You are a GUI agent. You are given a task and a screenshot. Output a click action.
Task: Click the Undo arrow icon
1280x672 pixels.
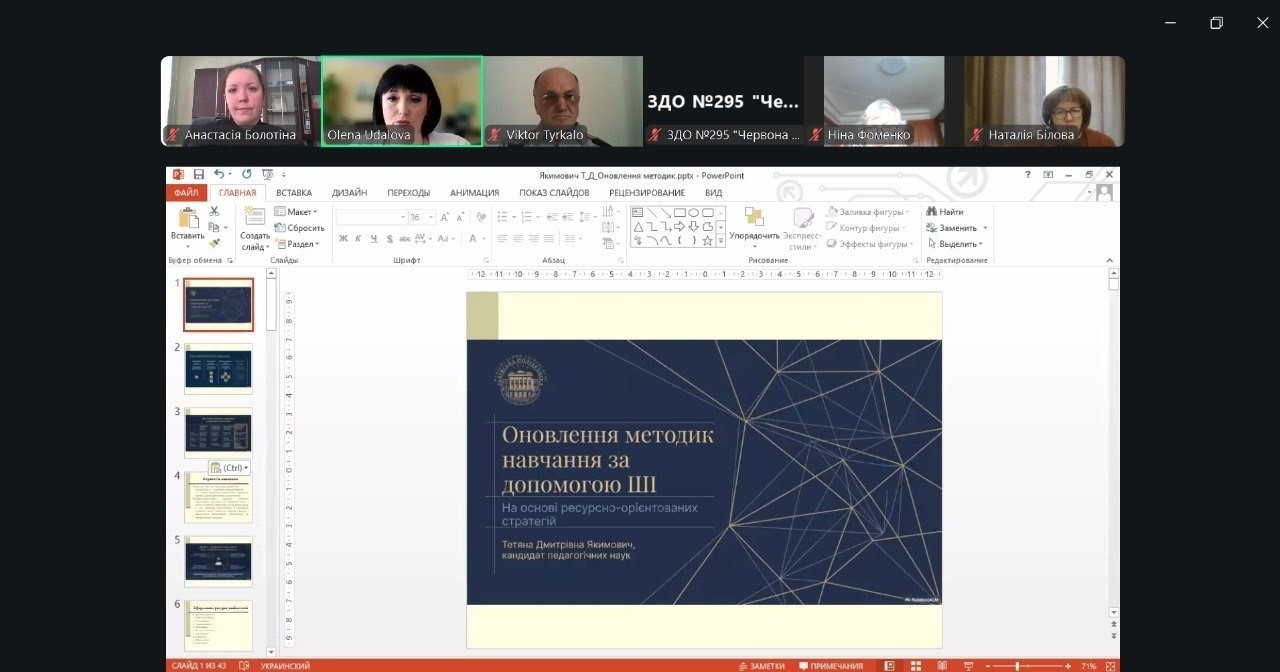[x=219, y=175]
